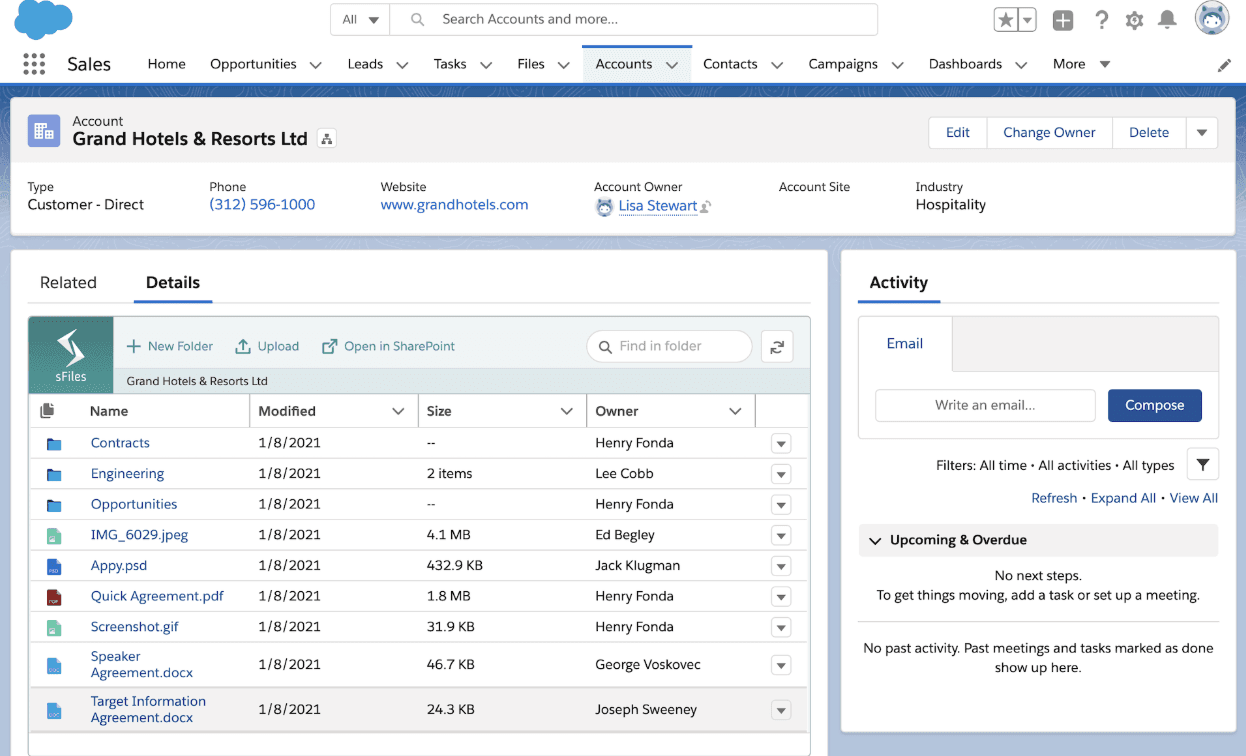View account hierarchy icon beside account name
1246x756 pixels.
click(x=326, y=139)
